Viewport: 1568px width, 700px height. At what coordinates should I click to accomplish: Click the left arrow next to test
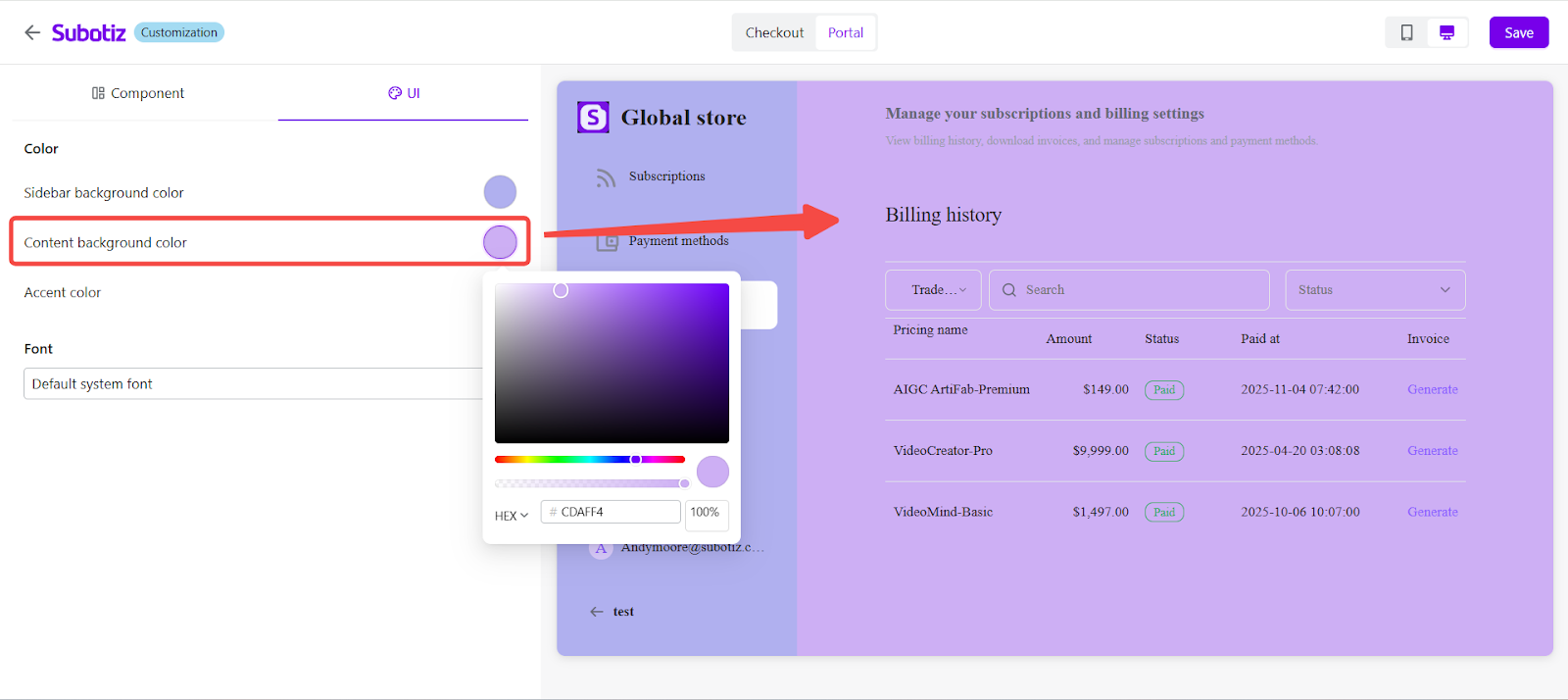pos(597,612)
